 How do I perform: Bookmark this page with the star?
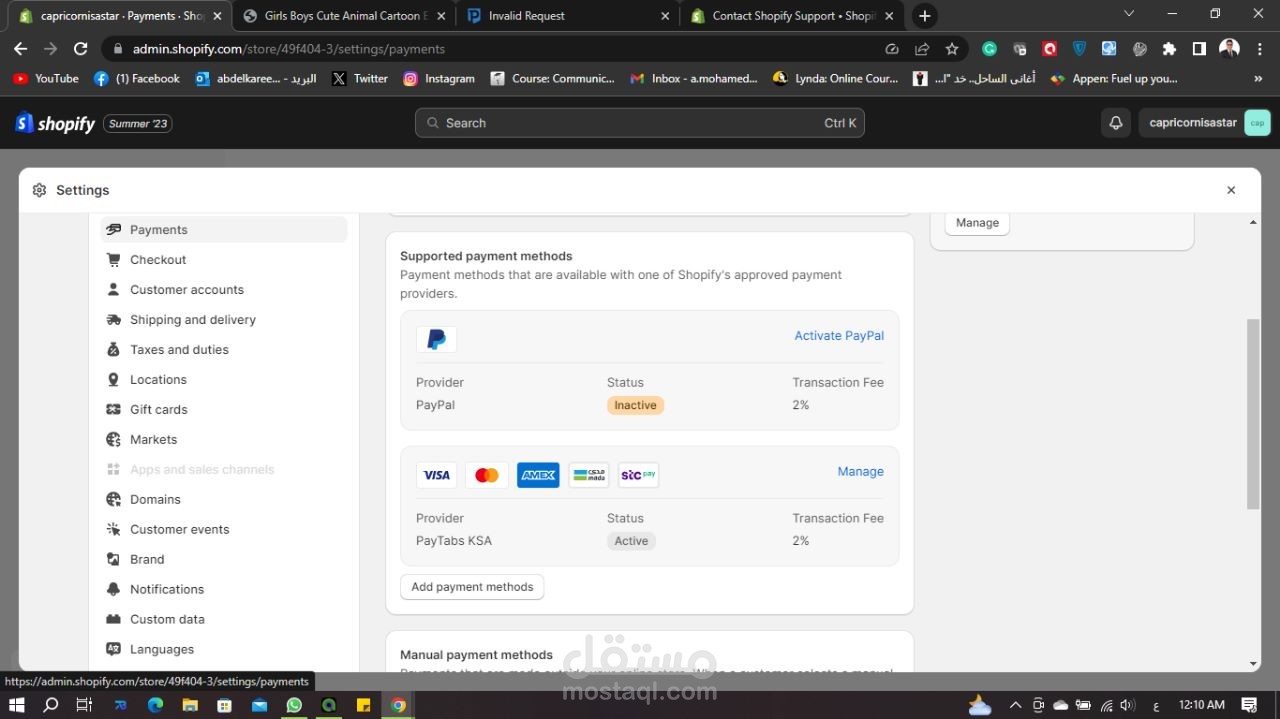(x=952, y=49)
